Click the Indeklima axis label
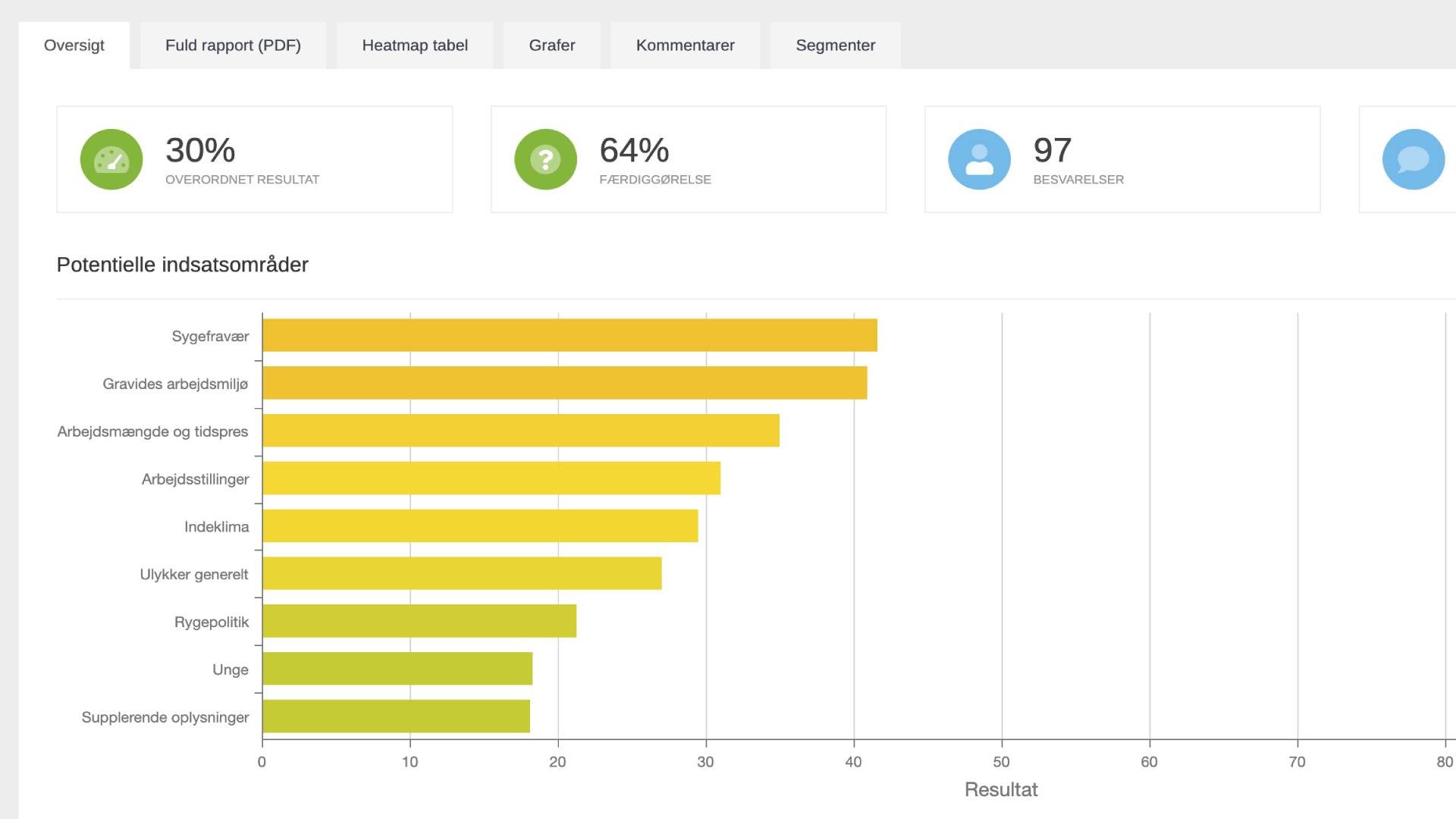The image size is (1456, 819). point(216,527)
